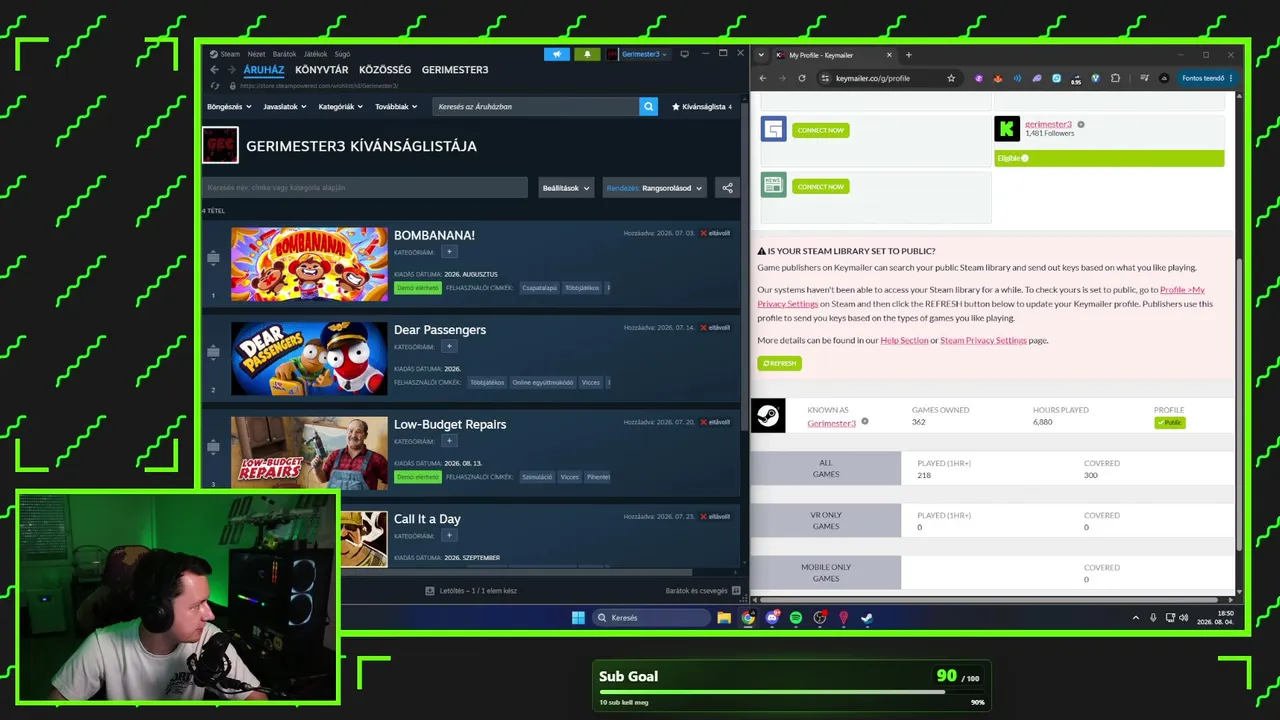Click the Kívánságlista wishlist button
Viewport: 1280px width, 720px height.
click(x=702, y=106)
